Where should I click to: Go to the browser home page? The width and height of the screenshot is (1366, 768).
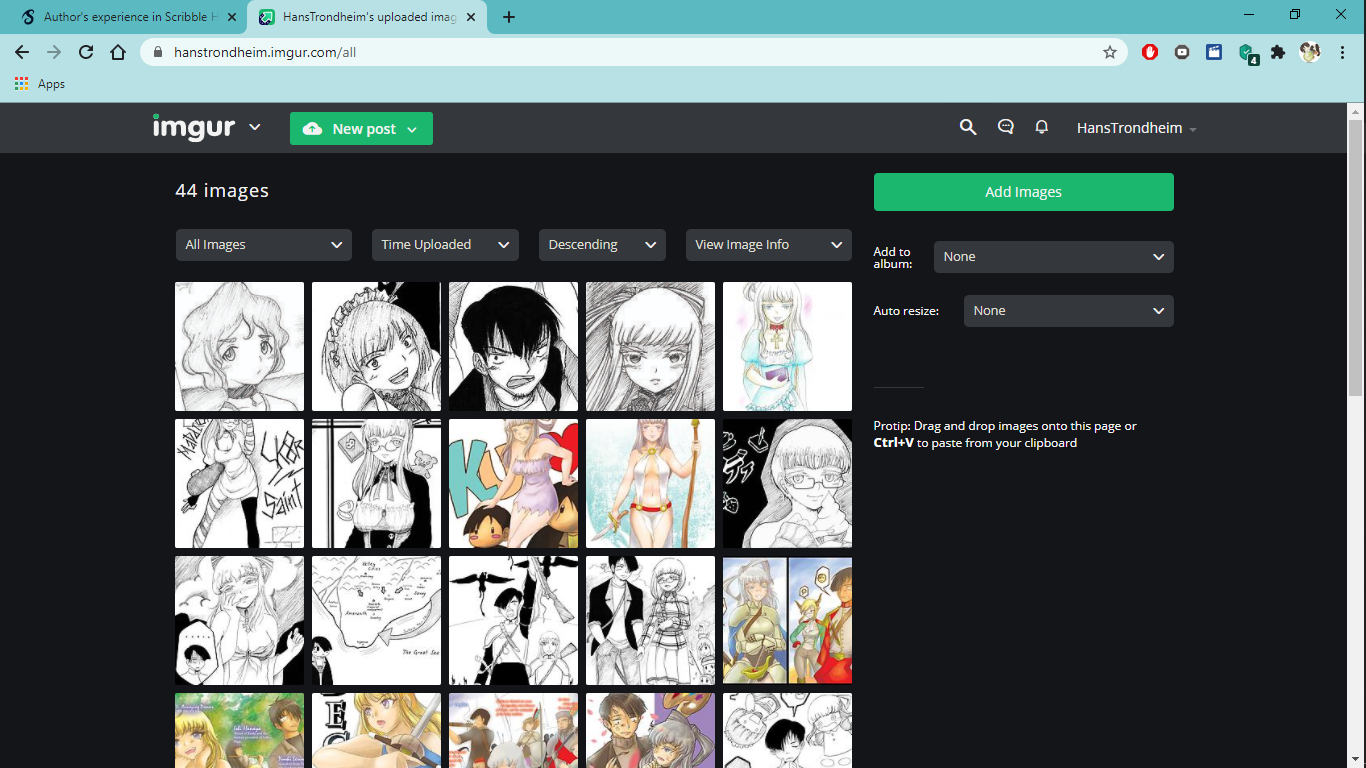pos(118,52)
